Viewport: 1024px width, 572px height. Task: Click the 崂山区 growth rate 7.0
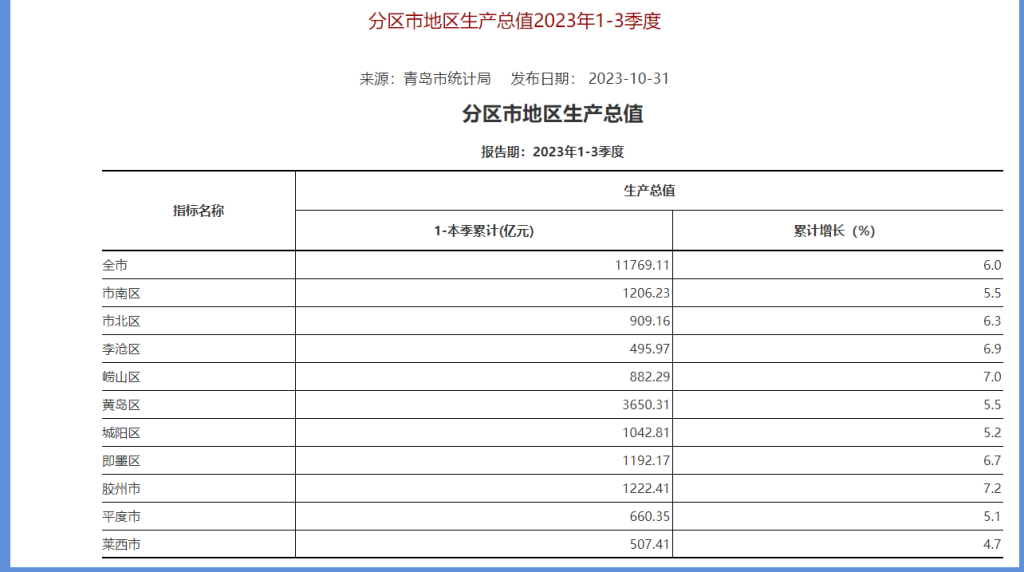point(991,377)
